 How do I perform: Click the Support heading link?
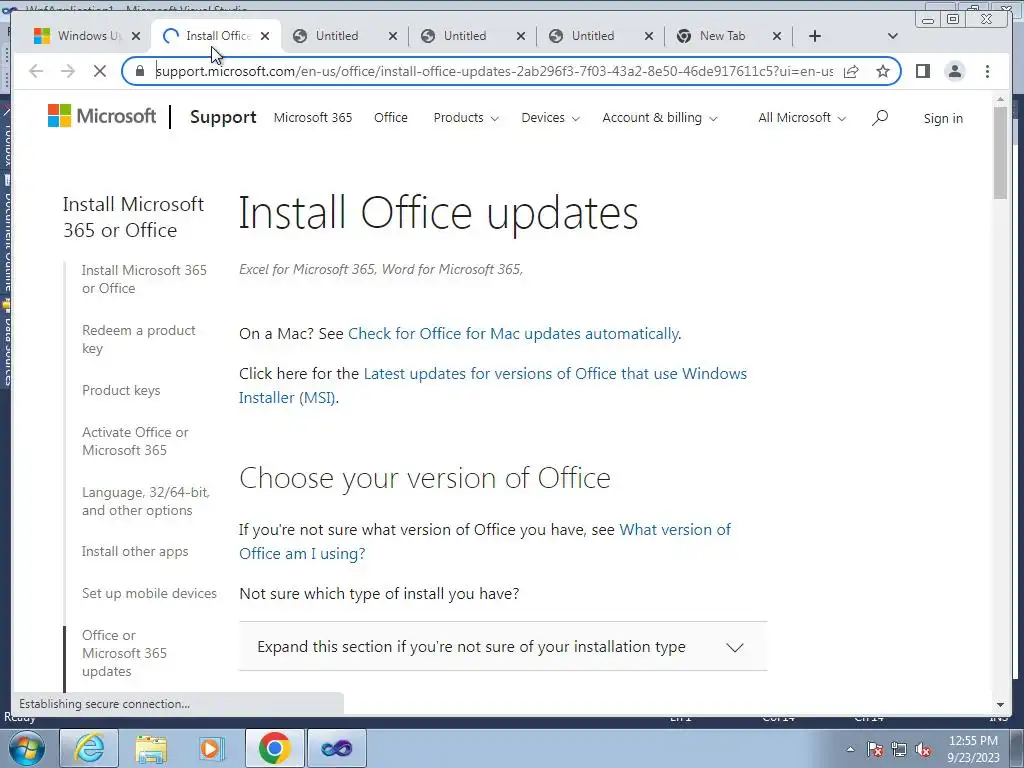click(223, 117)
